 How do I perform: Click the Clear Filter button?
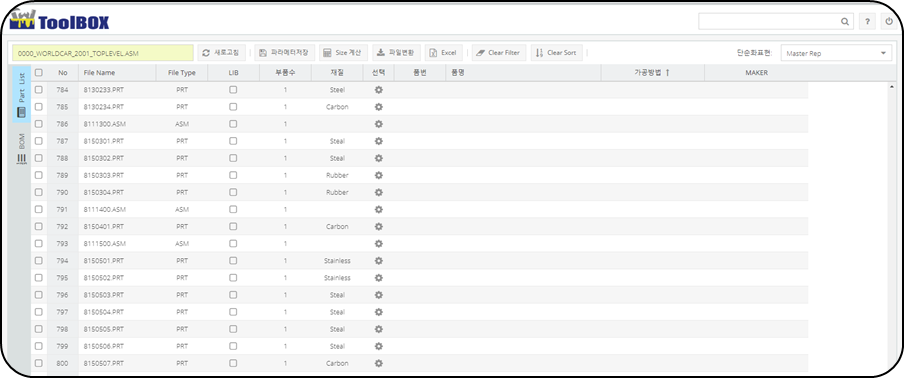tap(499, 52)
